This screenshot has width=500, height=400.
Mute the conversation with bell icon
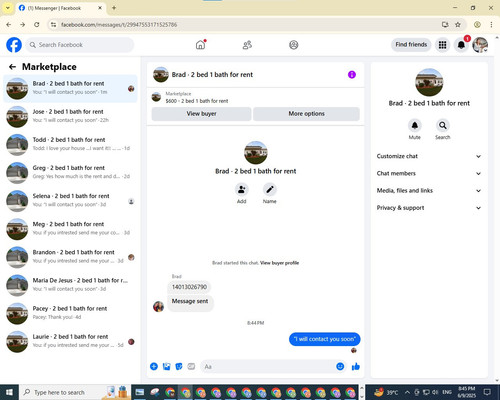(415, 125)
